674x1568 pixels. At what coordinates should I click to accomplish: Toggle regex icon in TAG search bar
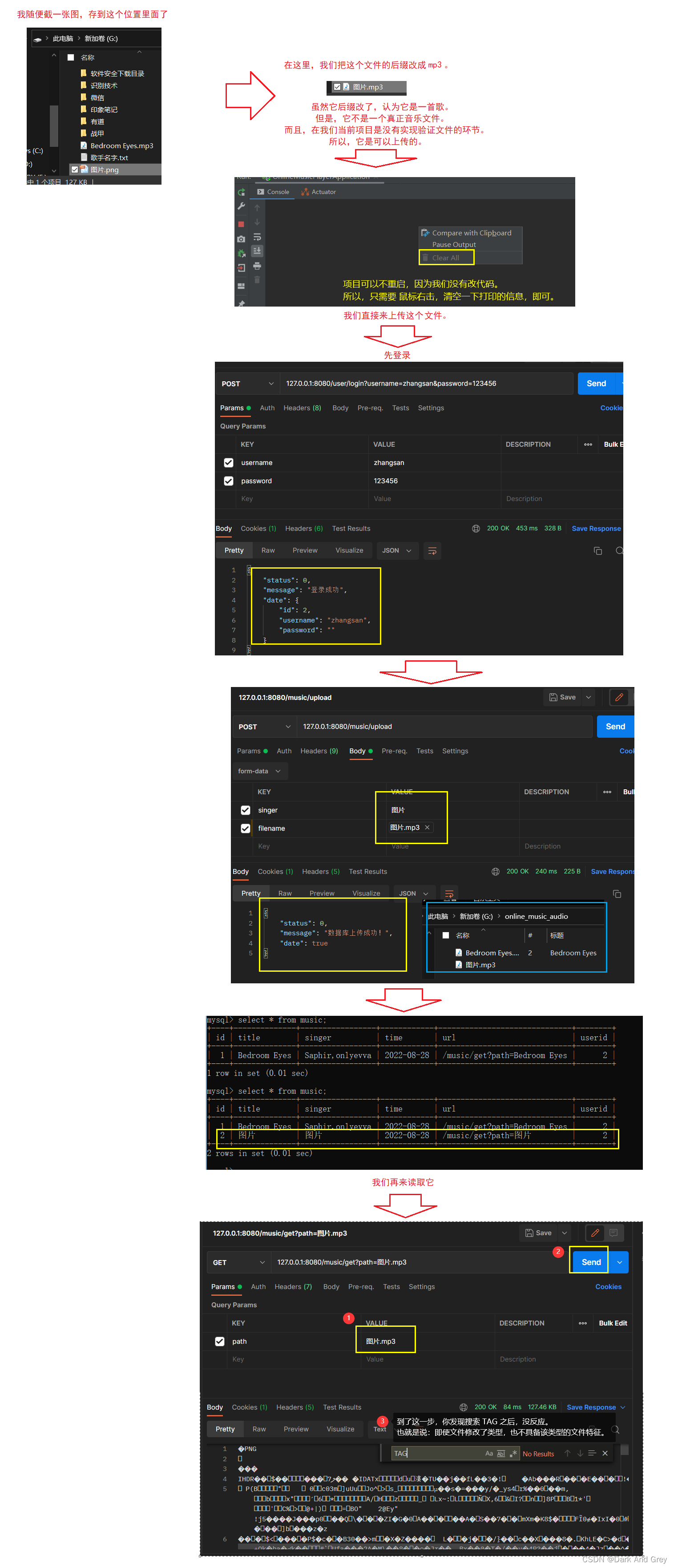point(514,1454)
